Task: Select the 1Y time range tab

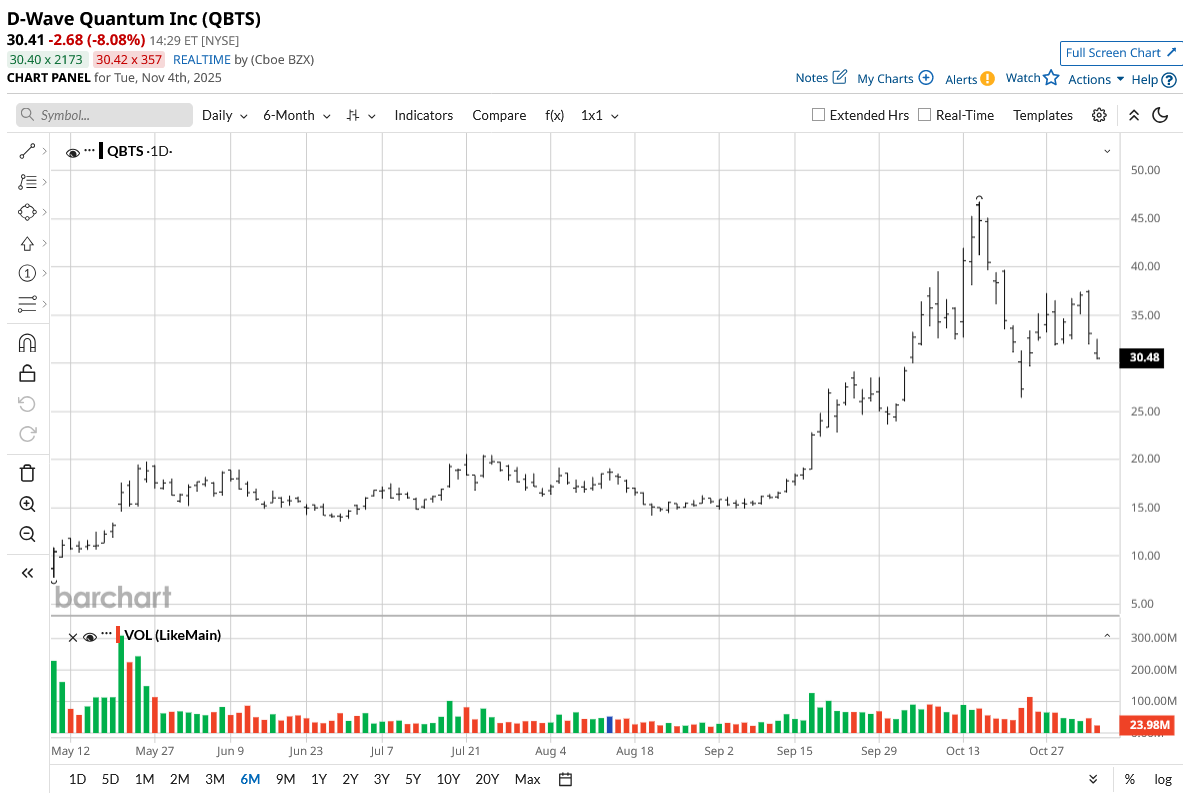Action: tap(319, 779)
